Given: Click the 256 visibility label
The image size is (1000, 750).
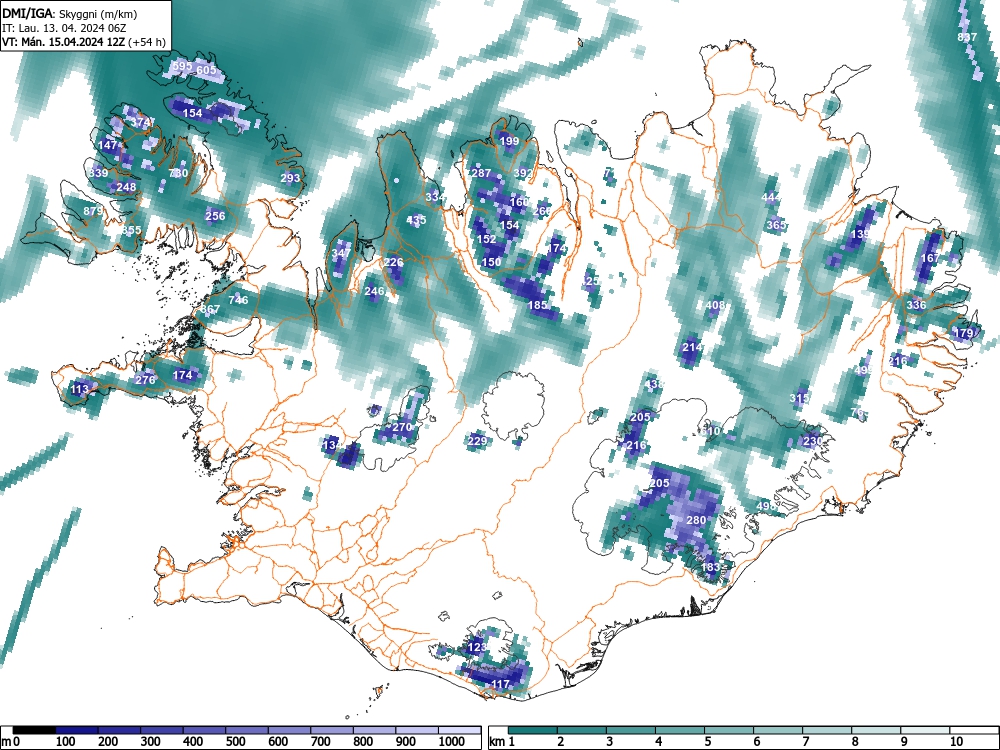Looking at the screenshot, I should tap(215, 216).
